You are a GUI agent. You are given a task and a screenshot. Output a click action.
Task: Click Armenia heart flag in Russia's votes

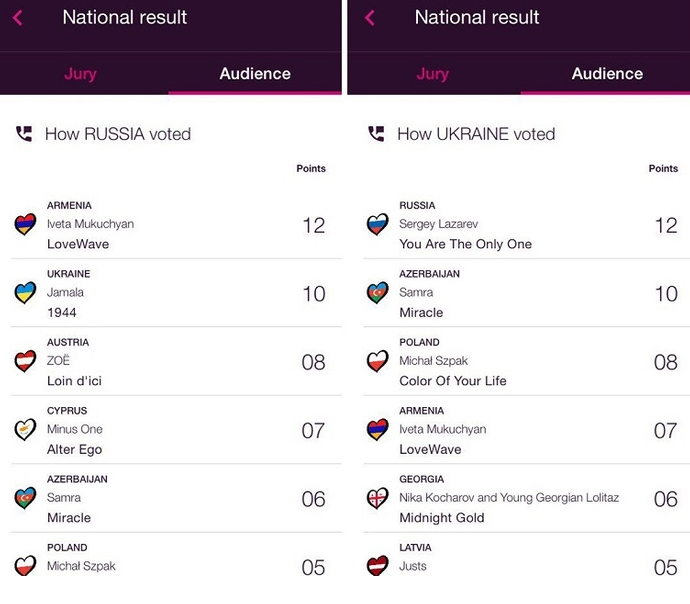click(x=25, y=224)
